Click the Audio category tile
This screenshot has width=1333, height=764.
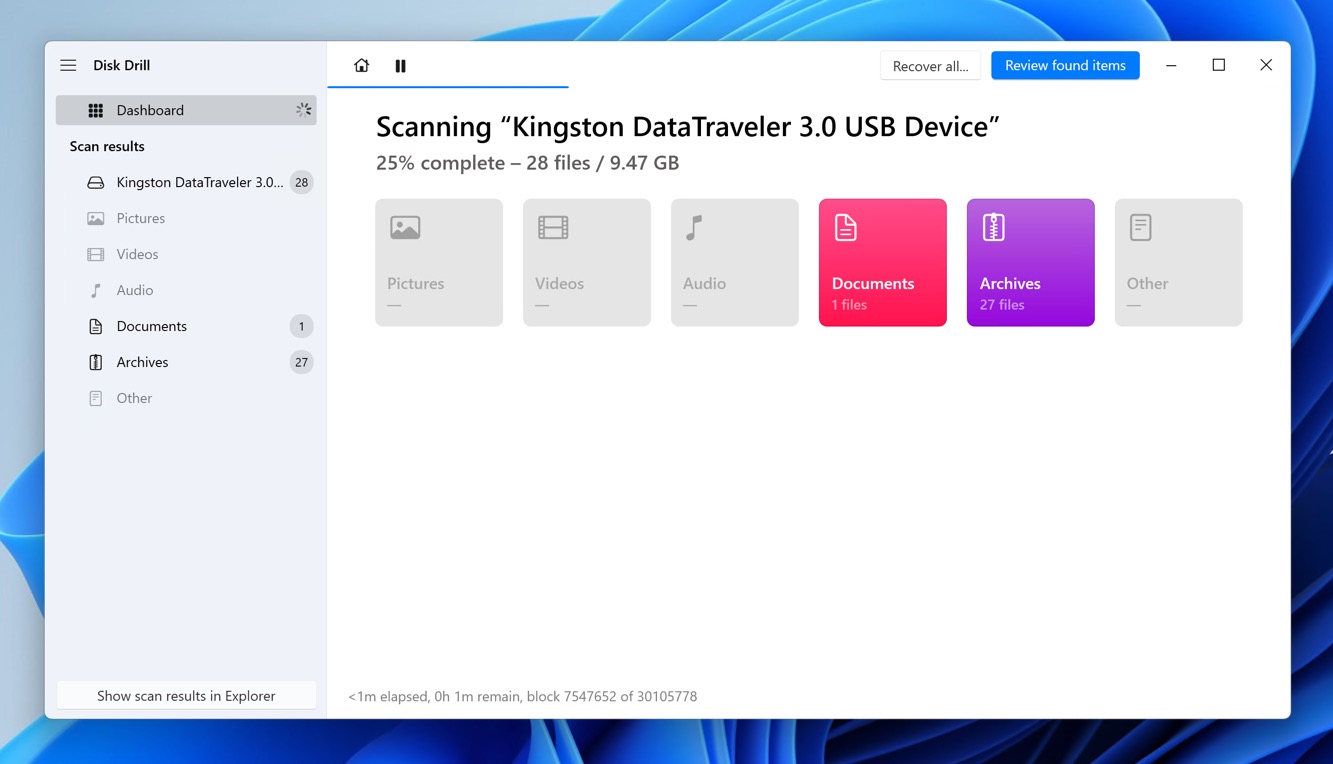(735, 262)
